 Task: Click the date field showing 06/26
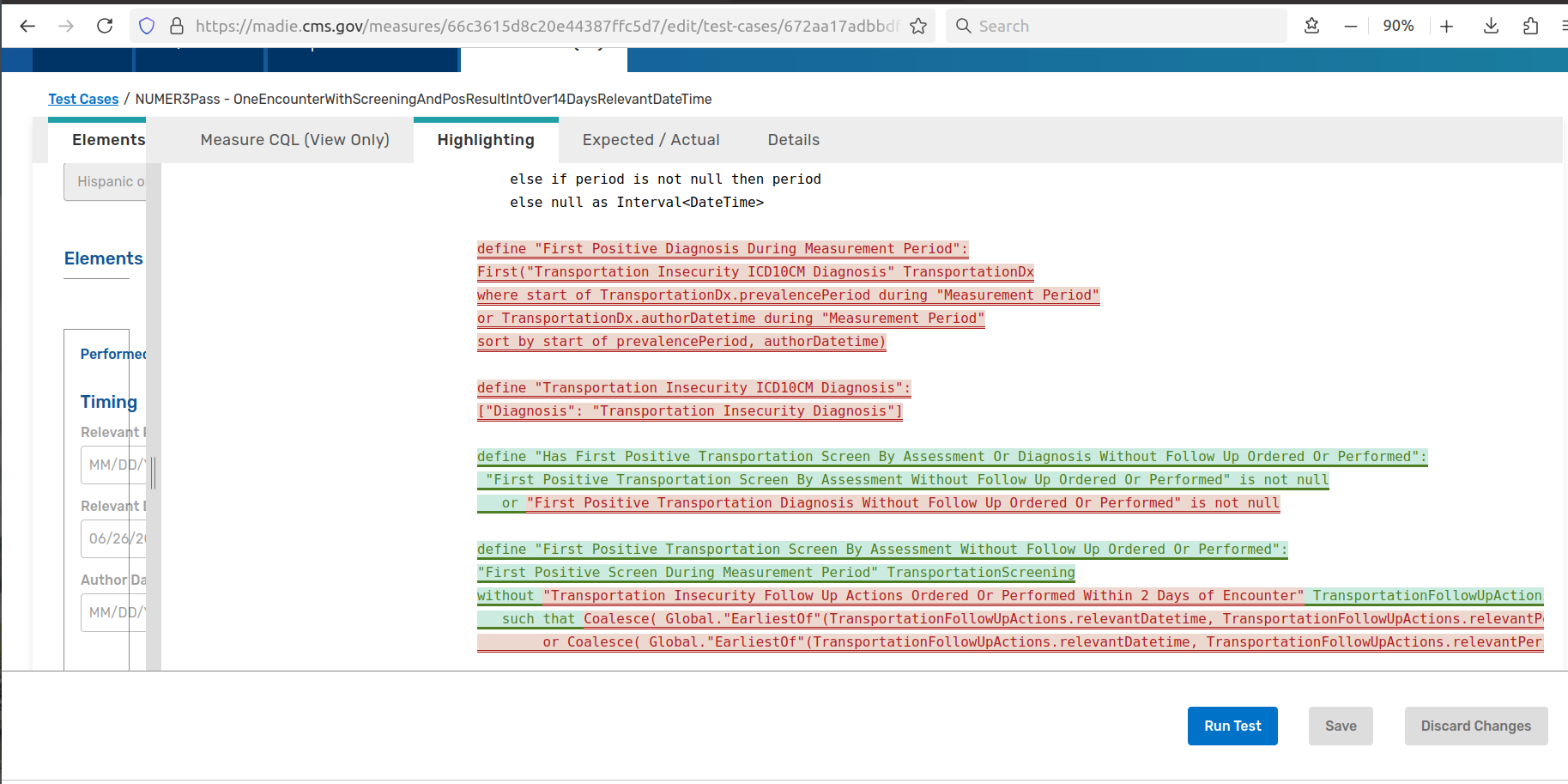[114, 538]
